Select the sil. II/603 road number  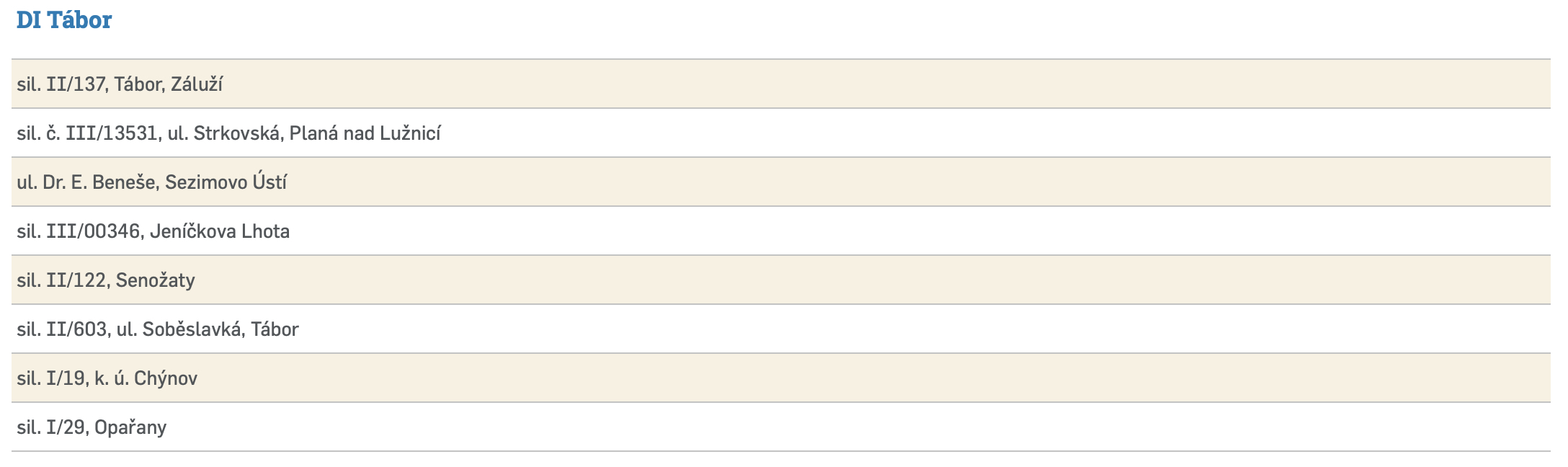point(62,329)
